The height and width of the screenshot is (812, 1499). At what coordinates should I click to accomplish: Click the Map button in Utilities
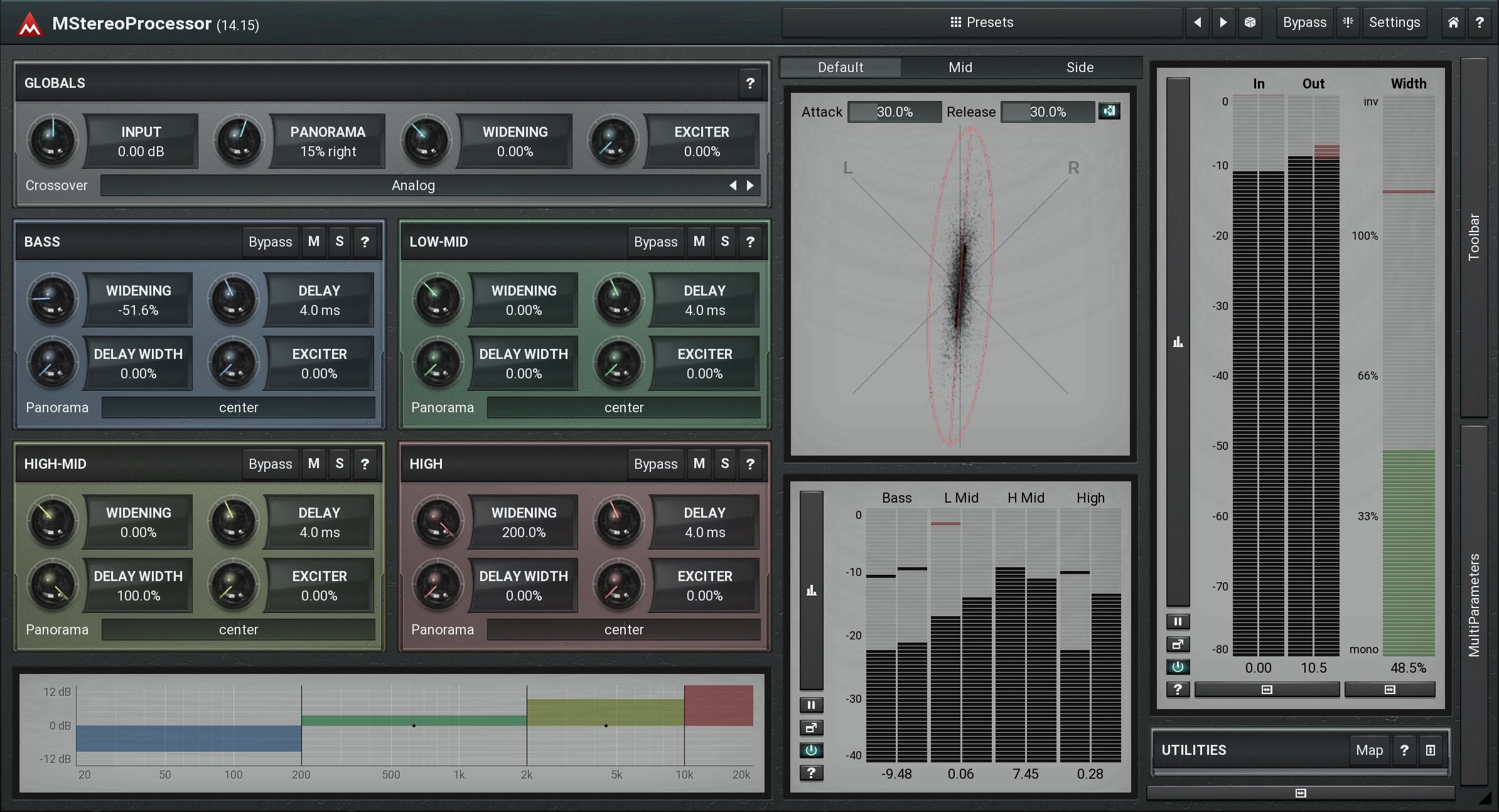coord(1369,750)
